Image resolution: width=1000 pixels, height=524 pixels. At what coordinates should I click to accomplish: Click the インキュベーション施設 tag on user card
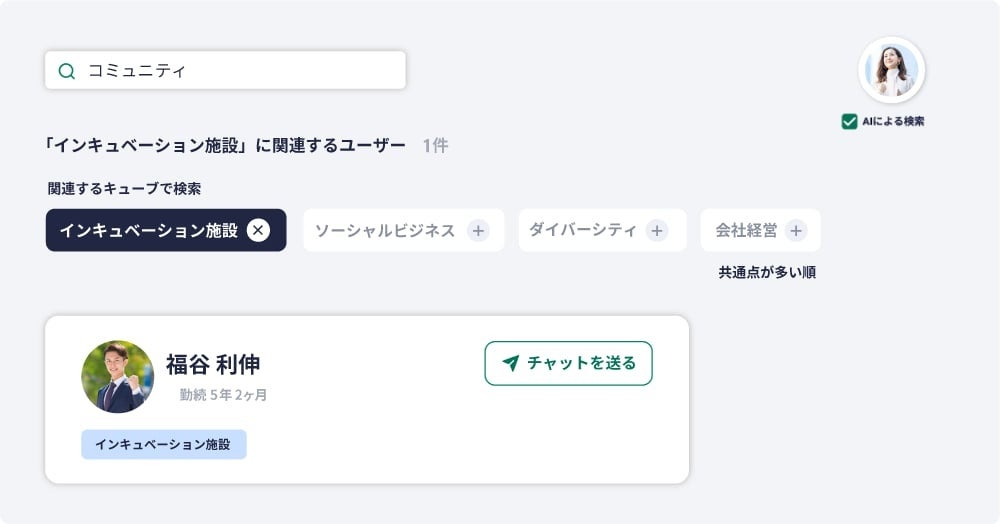164,444
